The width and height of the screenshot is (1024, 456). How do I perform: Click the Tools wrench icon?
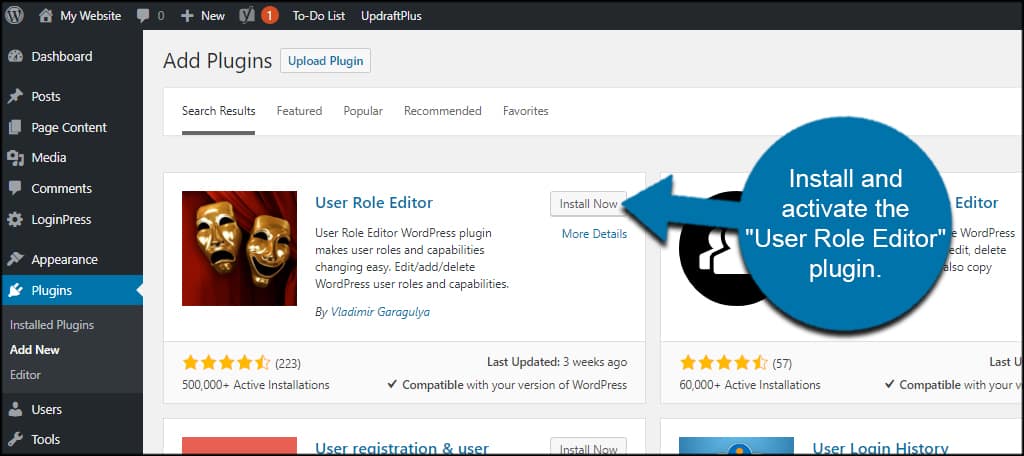click(16, 440)
